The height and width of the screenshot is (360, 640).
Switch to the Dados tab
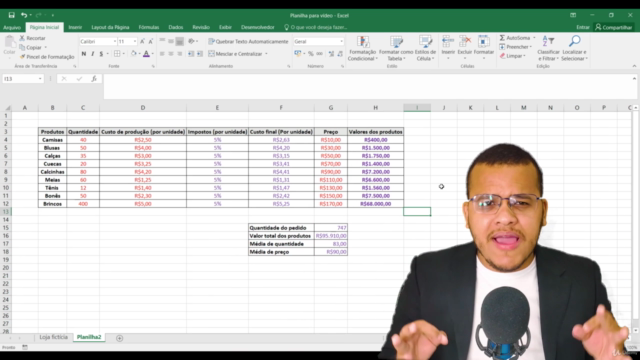coord(176,27)
